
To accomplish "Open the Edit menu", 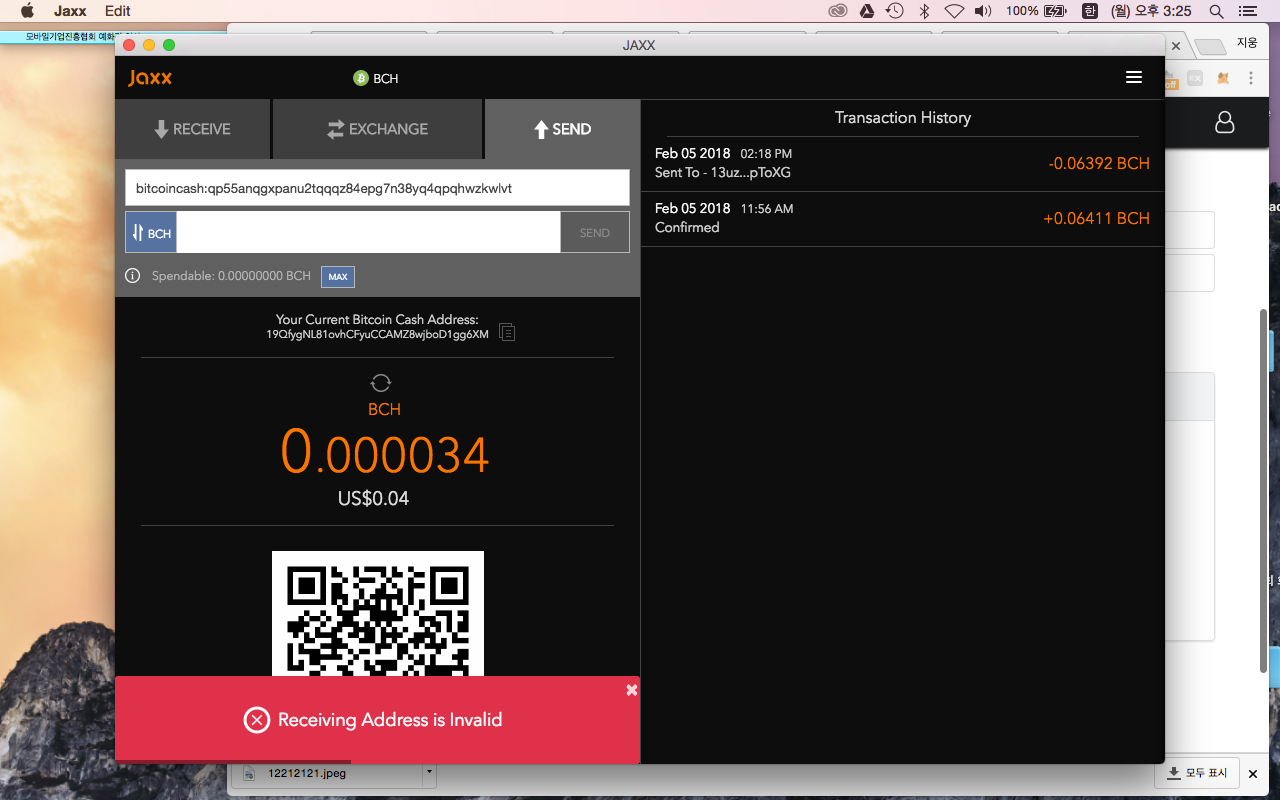I will (118, 11).
